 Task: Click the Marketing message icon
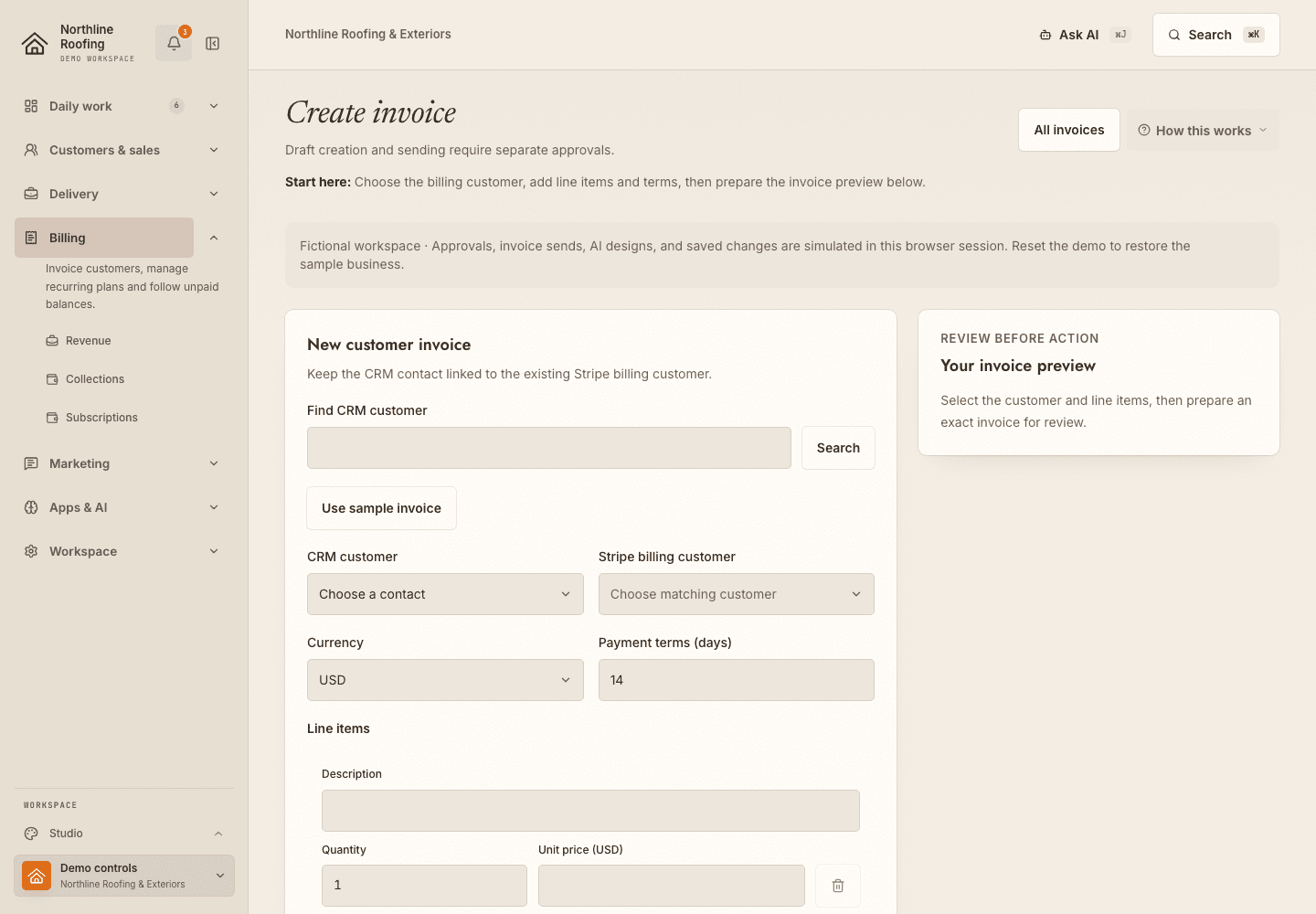click(x=31, y=463)
